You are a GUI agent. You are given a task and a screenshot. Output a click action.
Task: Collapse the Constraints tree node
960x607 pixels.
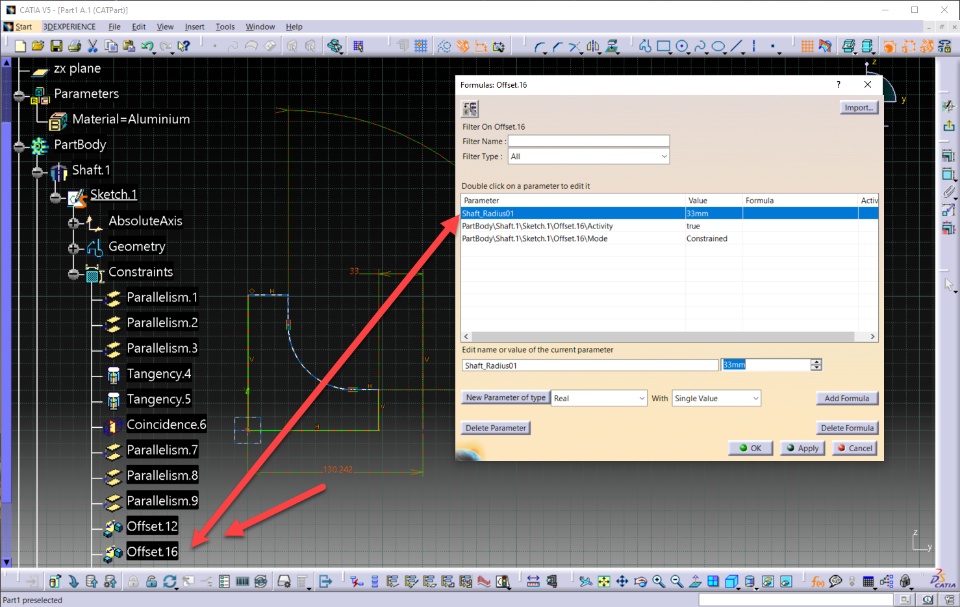pyautogui.click(x=74, y=274)
